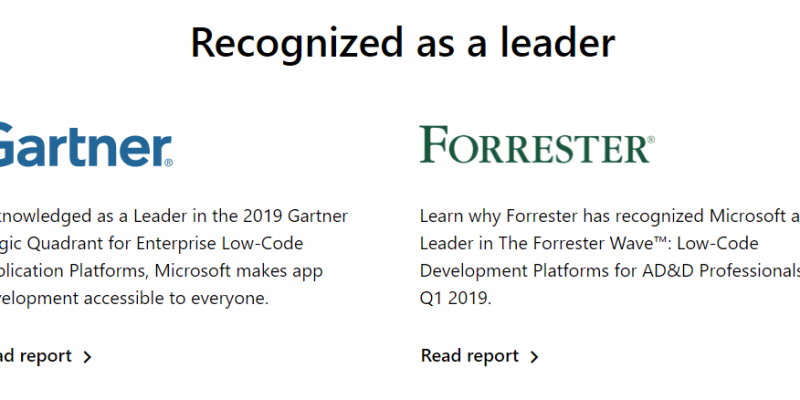Click the registered trademark symbol after Forrester
Image resolution: width=800 pixels, height=400 pixels.
(651, 140)
